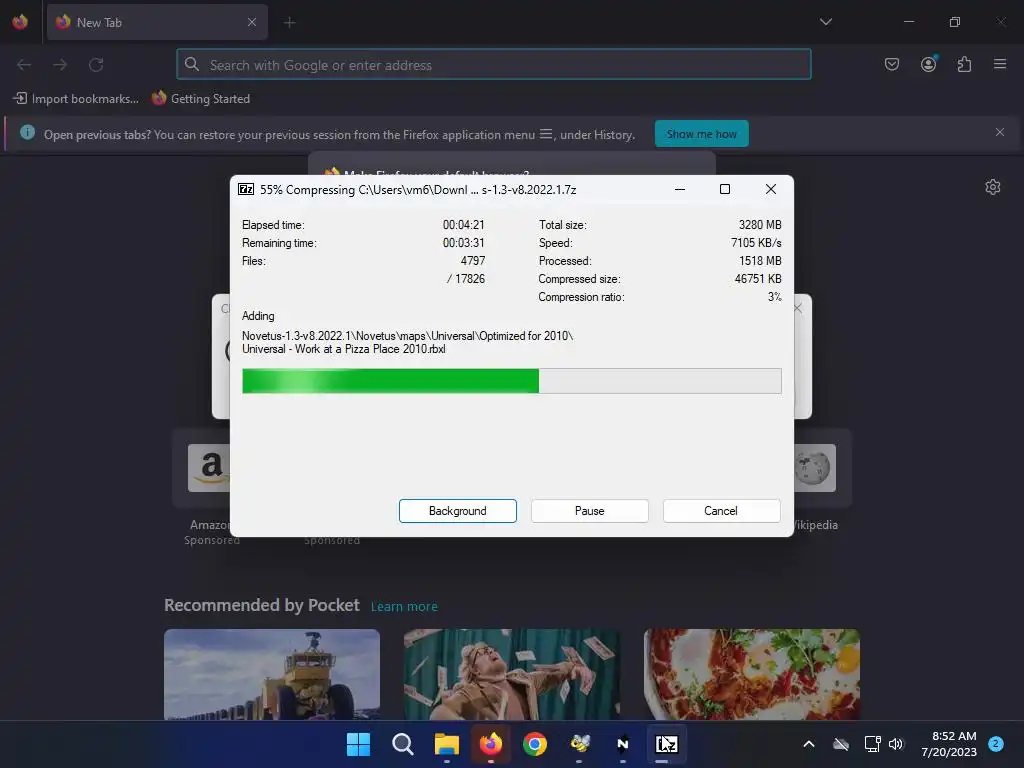The width and height of the screenshot is (1024, 768).
Task: Open Firefox account icon
Action: (928, 64)
